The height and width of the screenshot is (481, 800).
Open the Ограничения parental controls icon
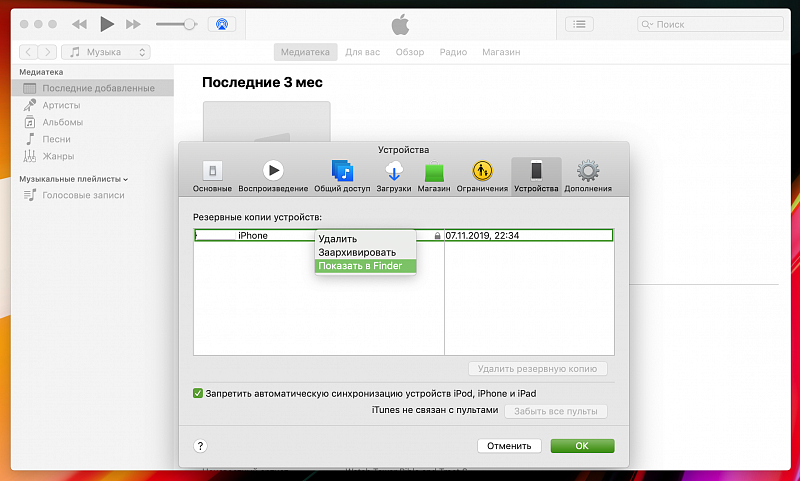(482, 171)
